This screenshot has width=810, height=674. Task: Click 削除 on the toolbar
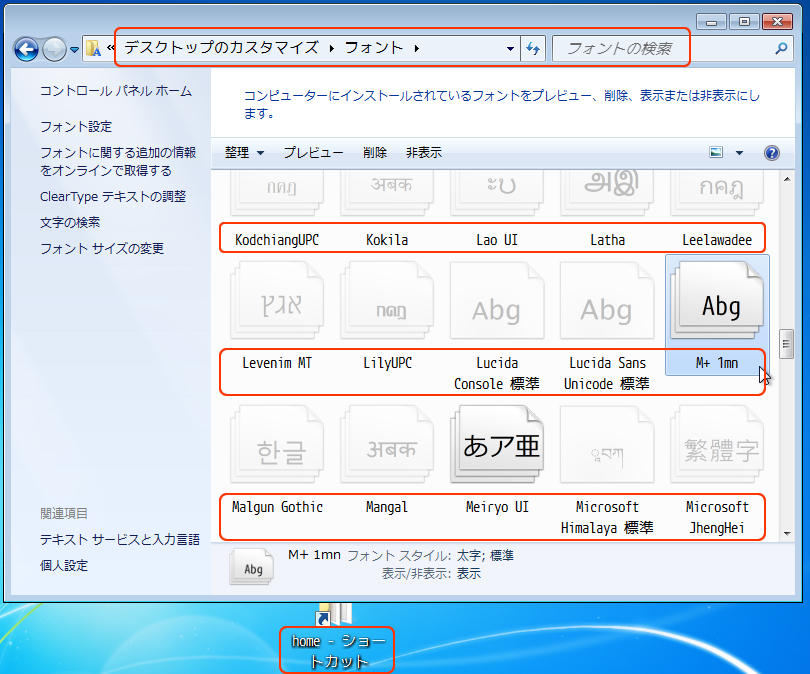point(375,153)
